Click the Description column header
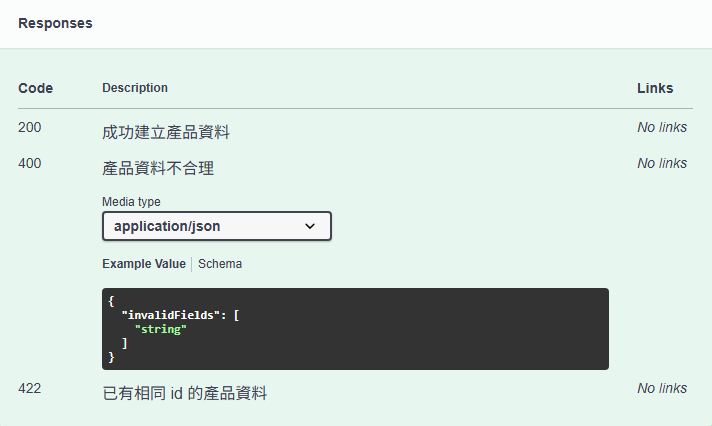The image size is (712, 426). point(135,88)
